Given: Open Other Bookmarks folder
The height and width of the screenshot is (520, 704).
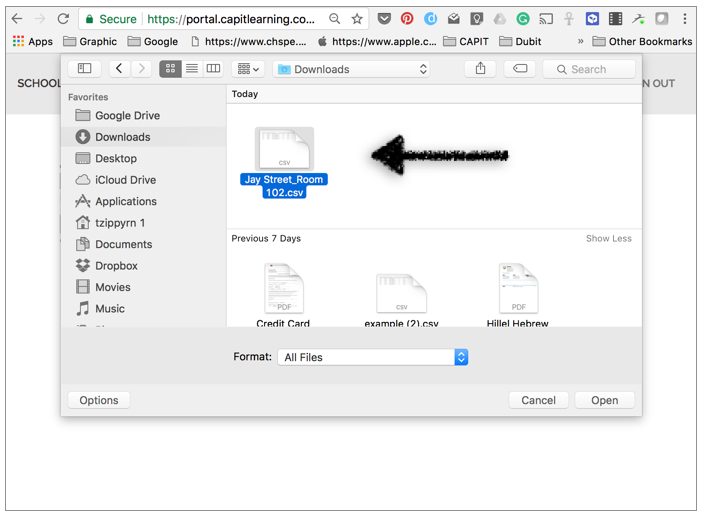Looking at the screenshot, I should 642,42.
